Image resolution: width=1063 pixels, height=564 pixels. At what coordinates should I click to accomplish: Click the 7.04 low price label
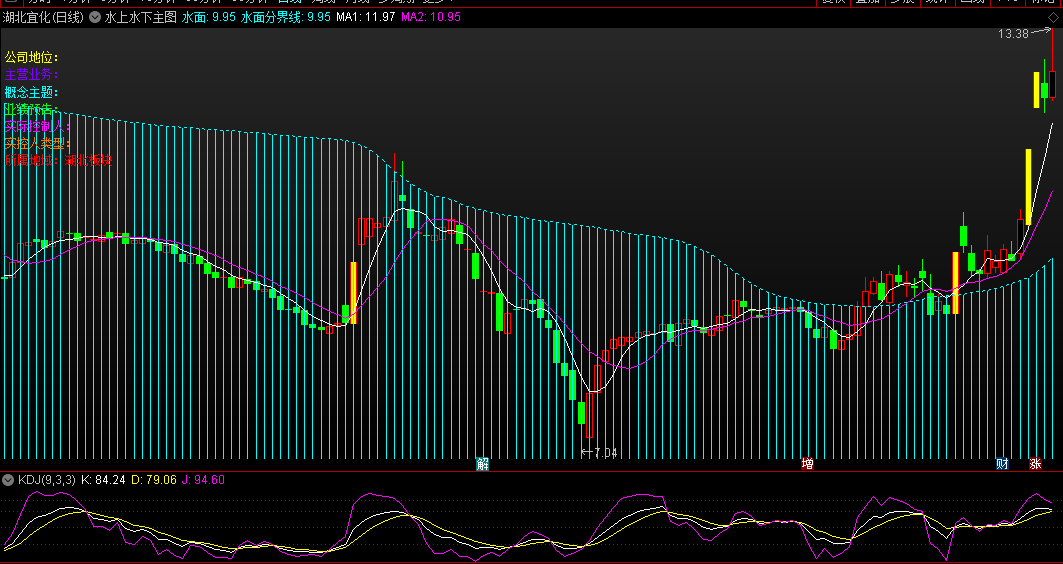(x=604, y=453)
